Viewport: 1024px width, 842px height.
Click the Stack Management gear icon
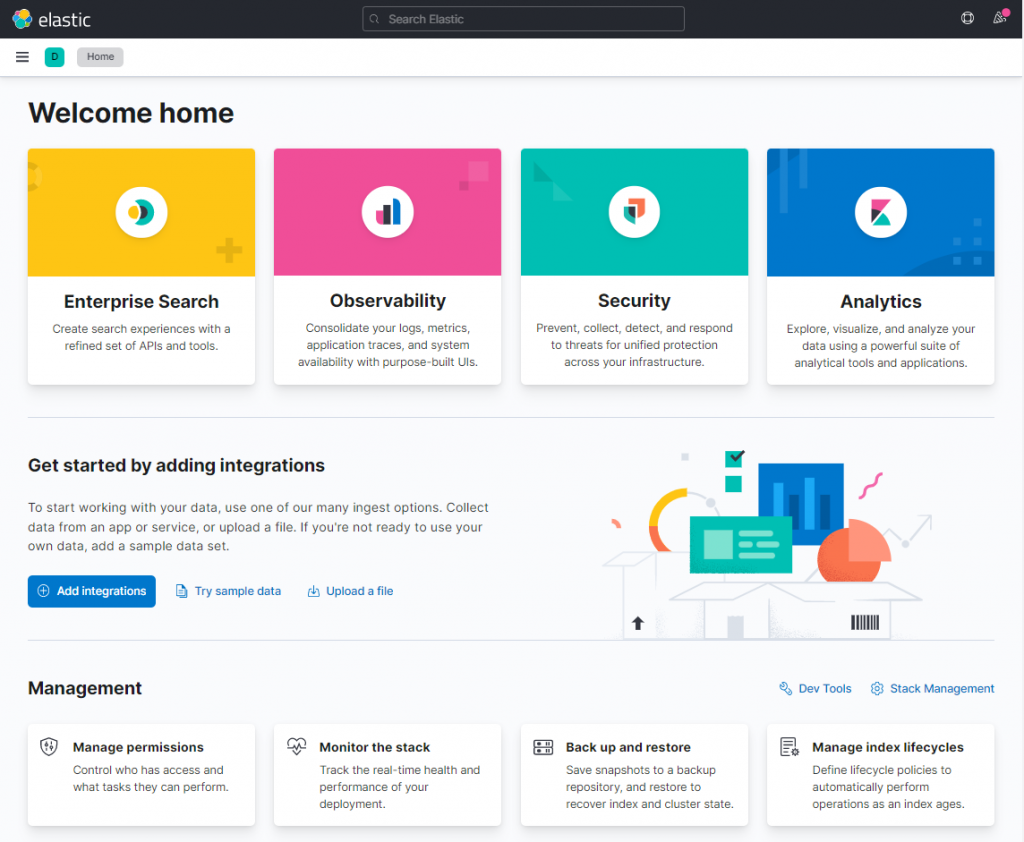tap(877, 688)
